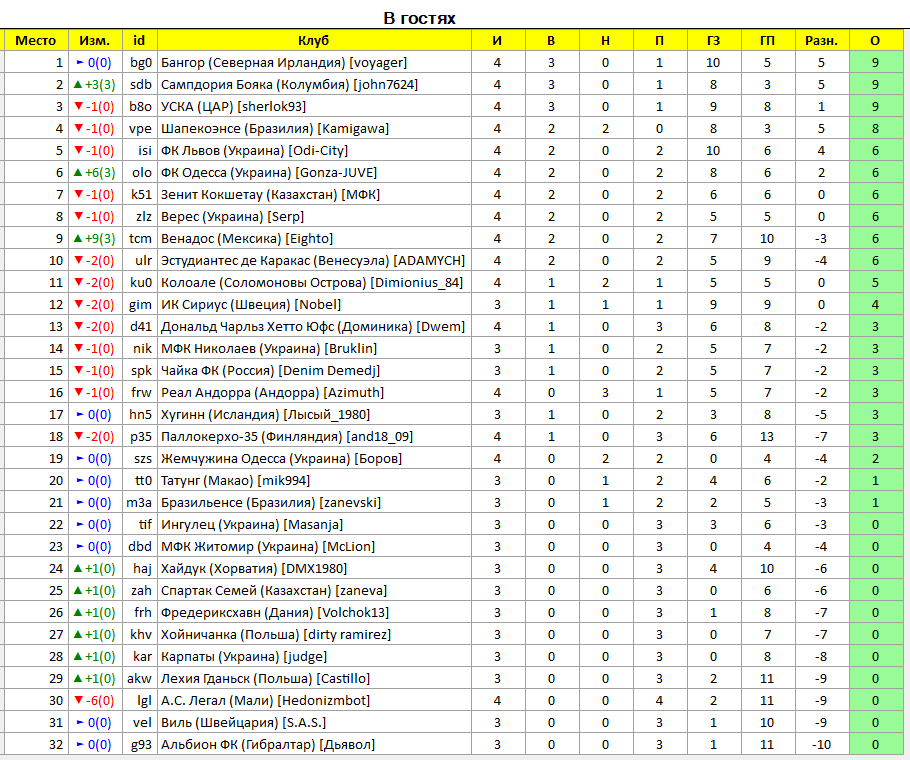Select club 'Татунг (Макао) [mik994]'
This screenshot has width=910, height=760.
[x=235, y=481]
